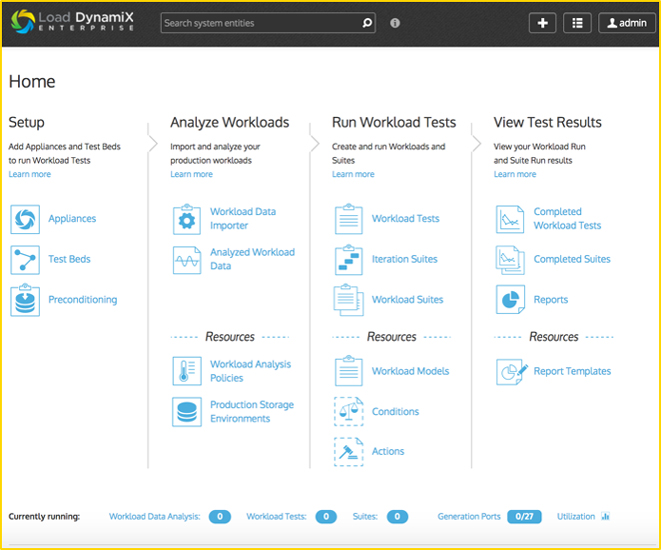The height and width of the screenshot is (550, 661).
Task: Open the Workload Suites link
Action: pos(407,300)
